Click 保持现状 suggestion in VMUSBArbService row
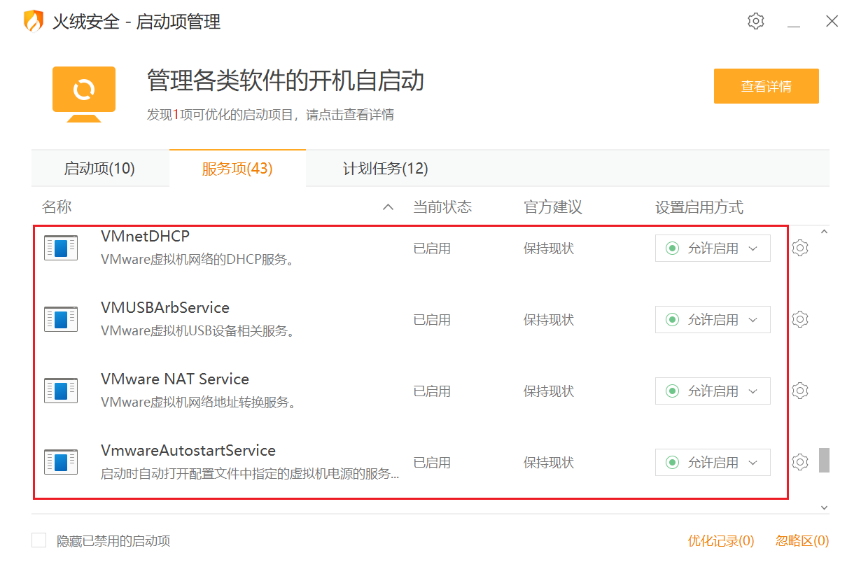Viewport: 861px width, 567px height. [x=549, y=319]
